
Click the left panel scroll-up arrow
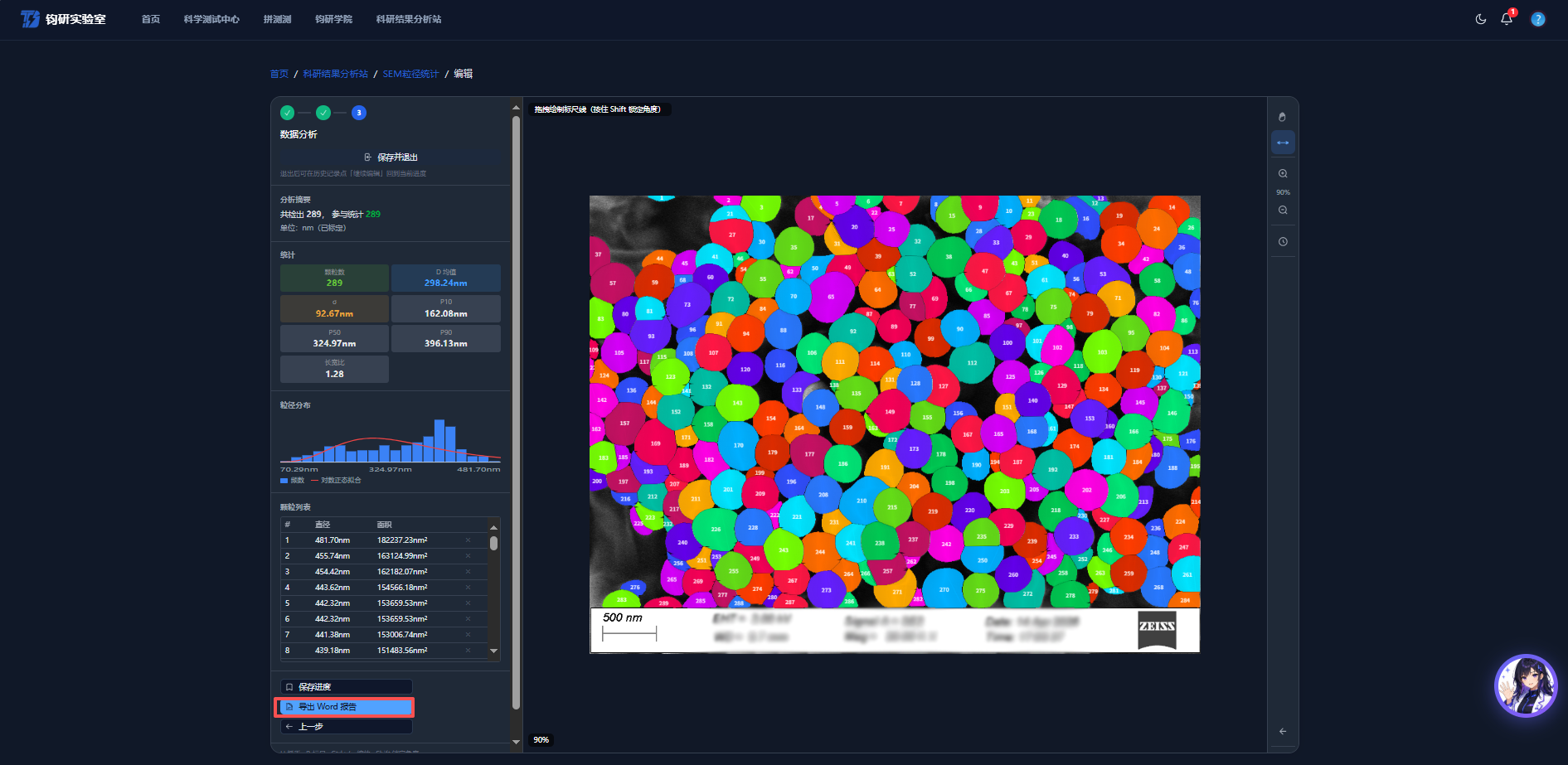pyautogui.click(x=516, y=109)
